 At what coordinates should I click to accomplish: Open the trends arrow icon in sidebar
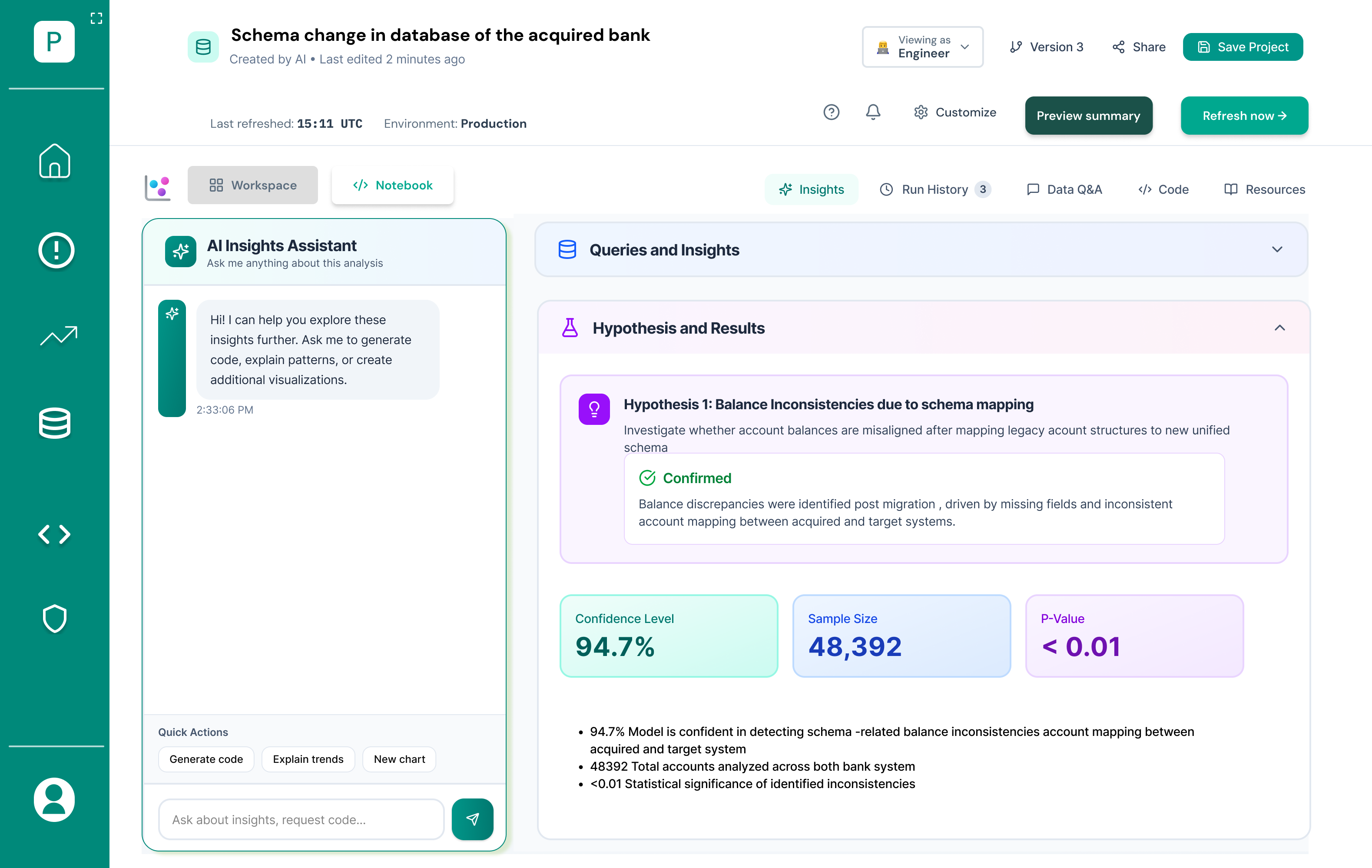[x=59, y=336]
